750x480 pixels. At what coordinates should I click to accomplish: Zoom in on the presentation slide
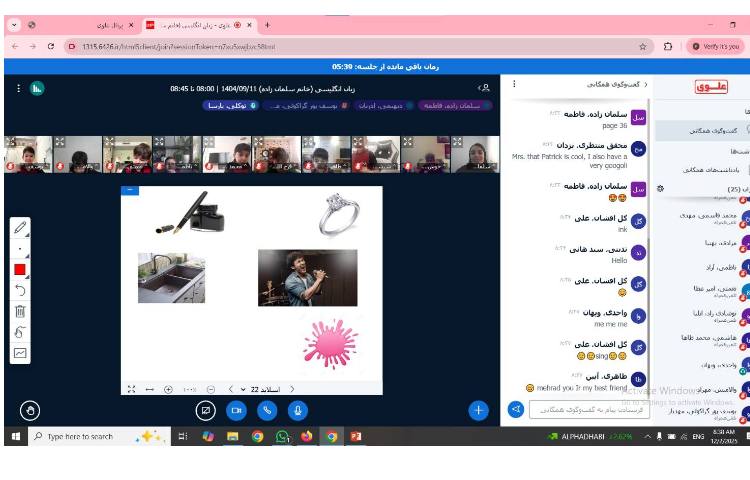[168, 389]
